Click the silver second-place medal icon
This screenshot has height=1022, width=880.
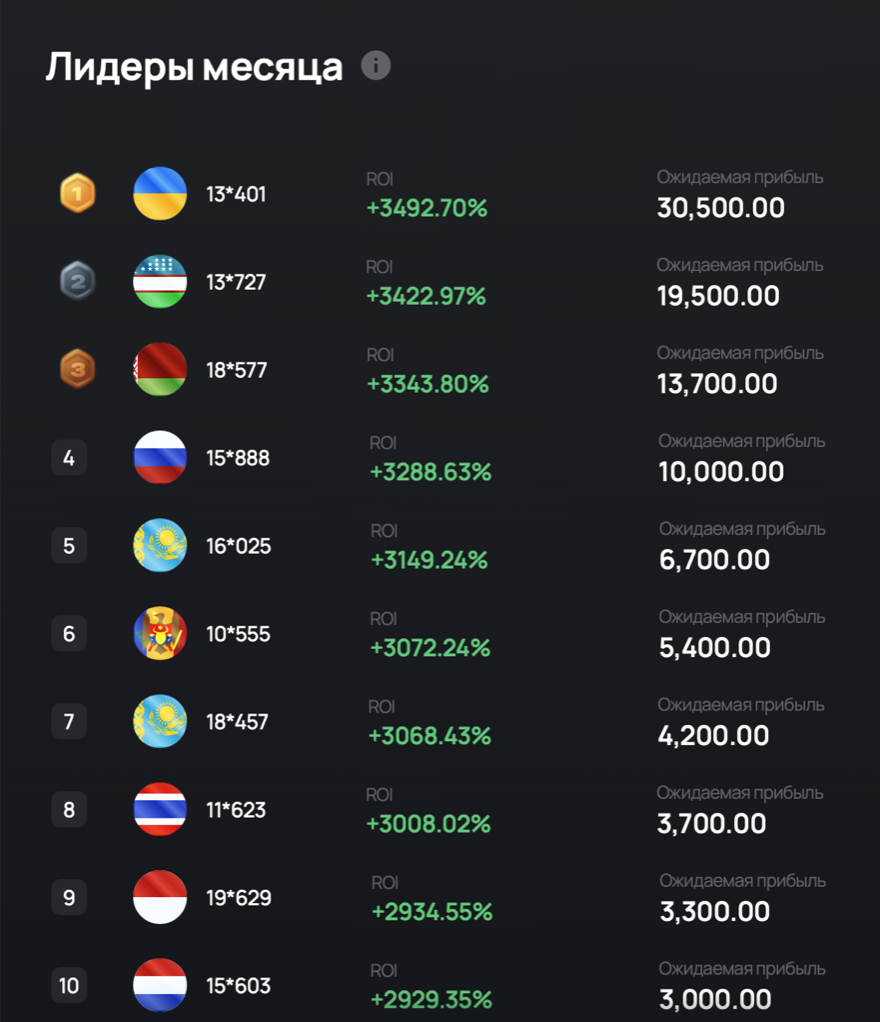[77, 281]
